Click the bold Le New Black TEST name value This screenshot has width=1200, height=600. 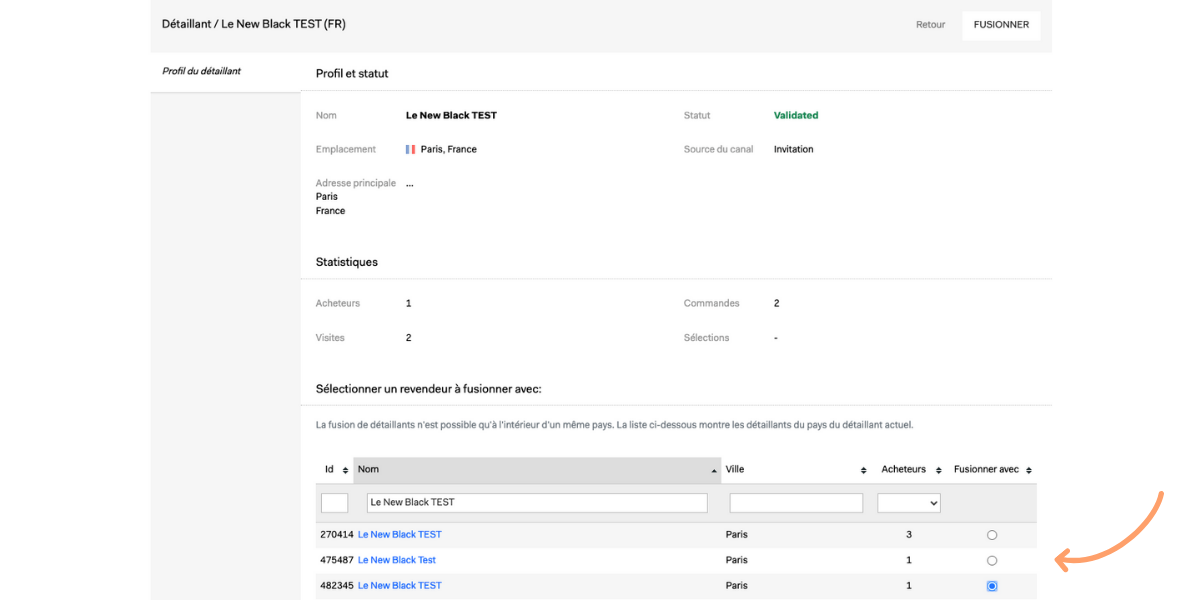pyautogui.click(x=451, y=115)
